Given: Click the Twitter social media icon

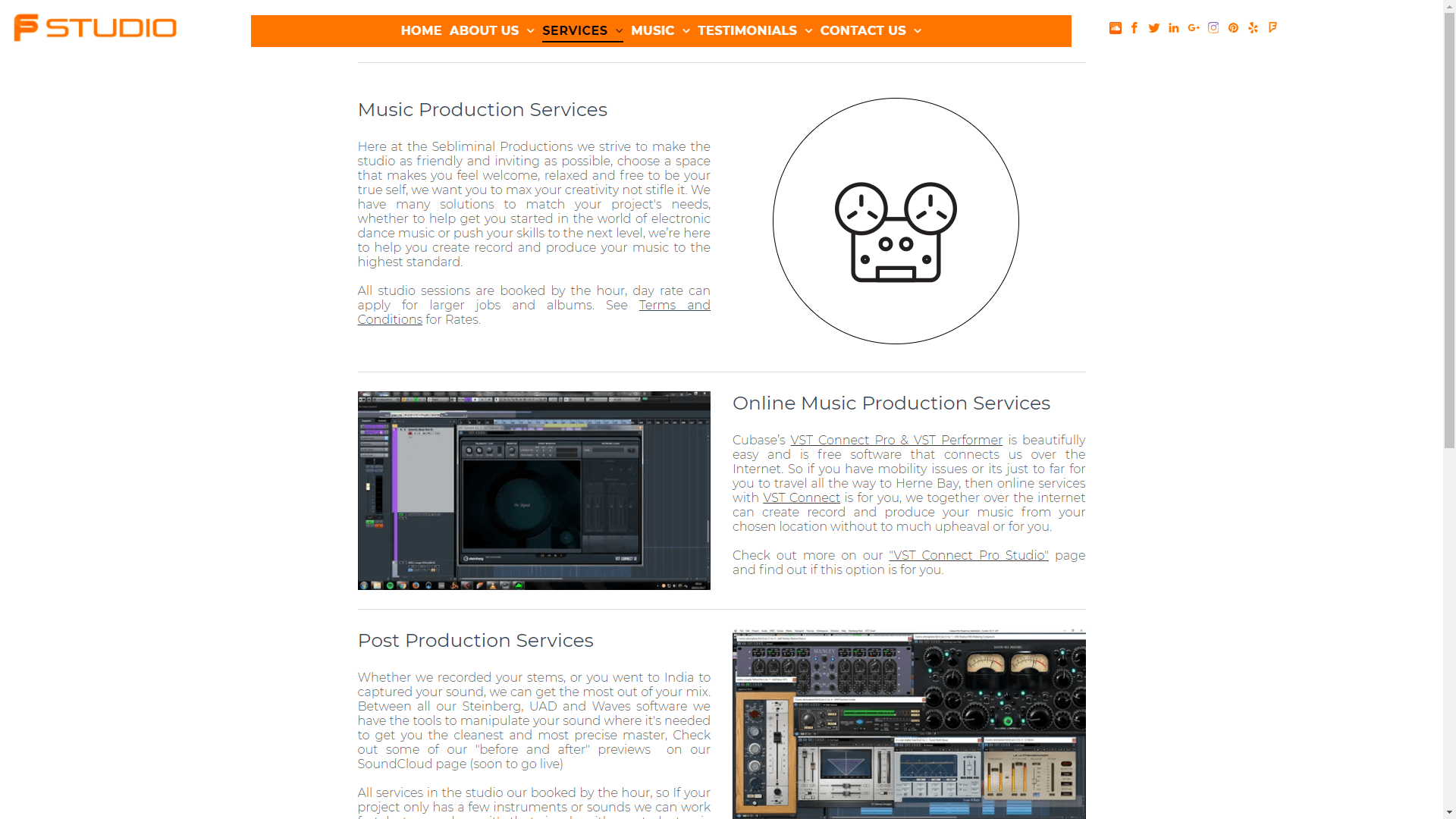Looking at the screenshot, I should [1154, 28].
